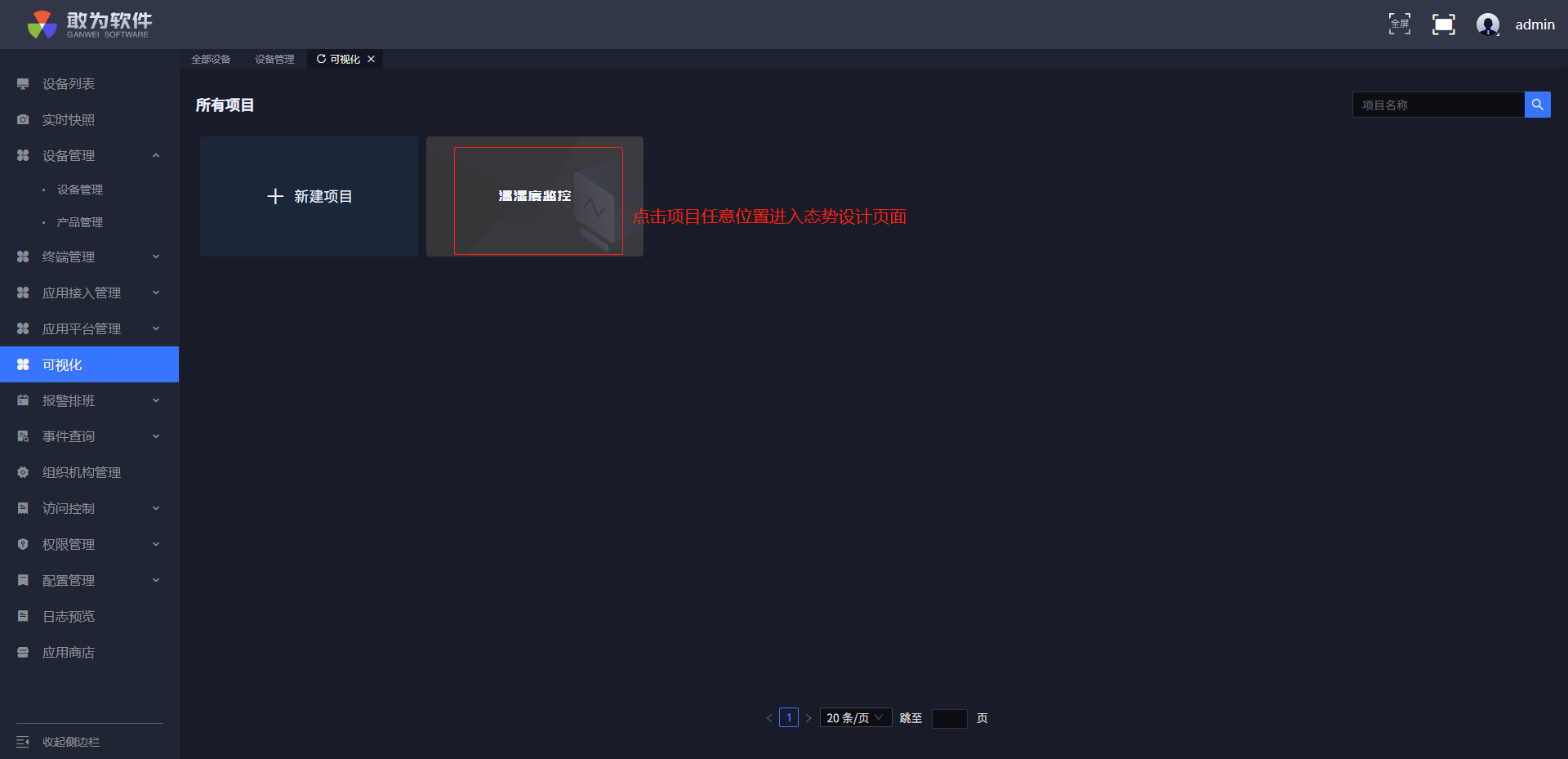Click the 全屏 fullscreen icon in header
The height and width of the screenshot is (759, 1568).
click(1400, 25)
